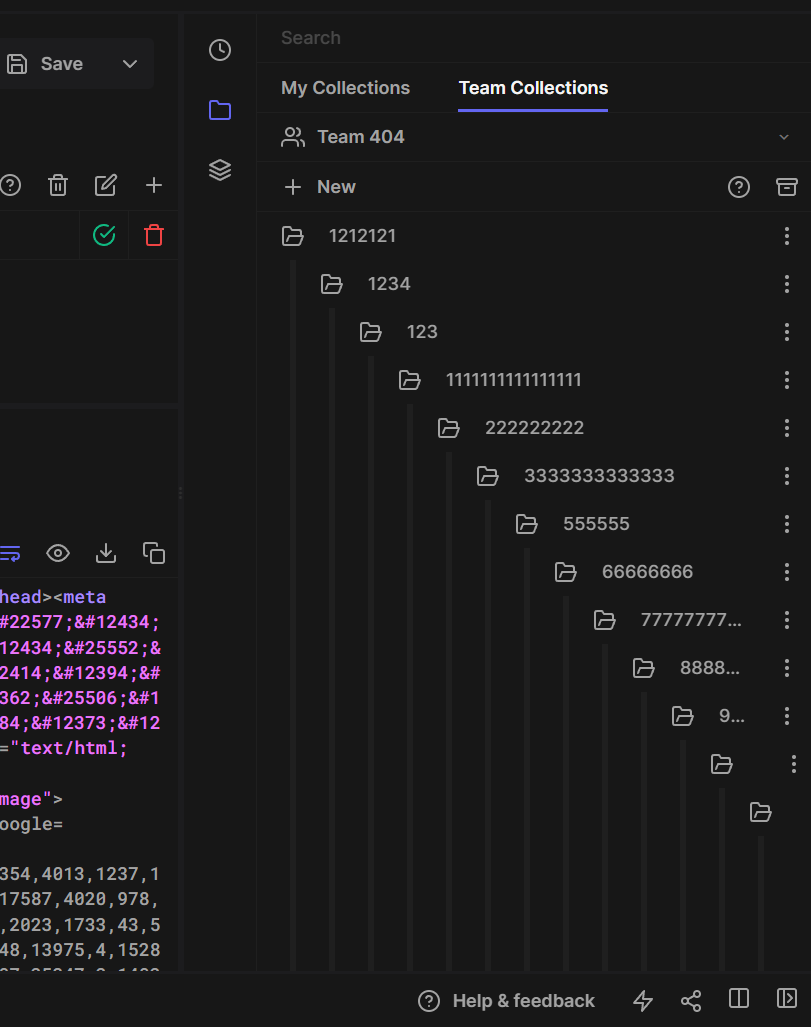Open more options for 1234
Image resolution: width=811 pixels, height=1027 pixels.
pyautogui.click(x=787, y=284)
